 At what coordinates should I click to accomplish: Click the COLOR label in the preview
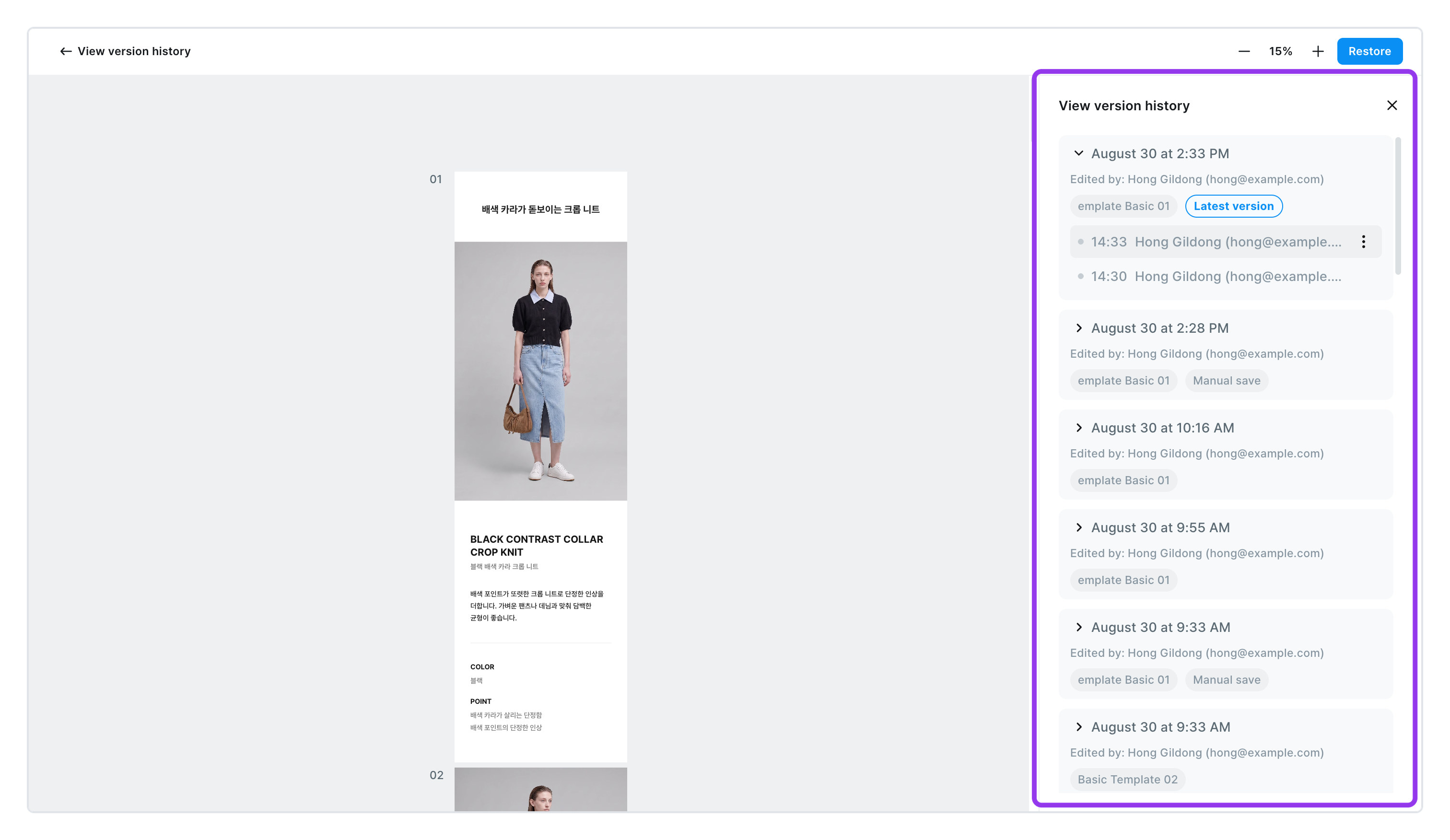point(482,667)
